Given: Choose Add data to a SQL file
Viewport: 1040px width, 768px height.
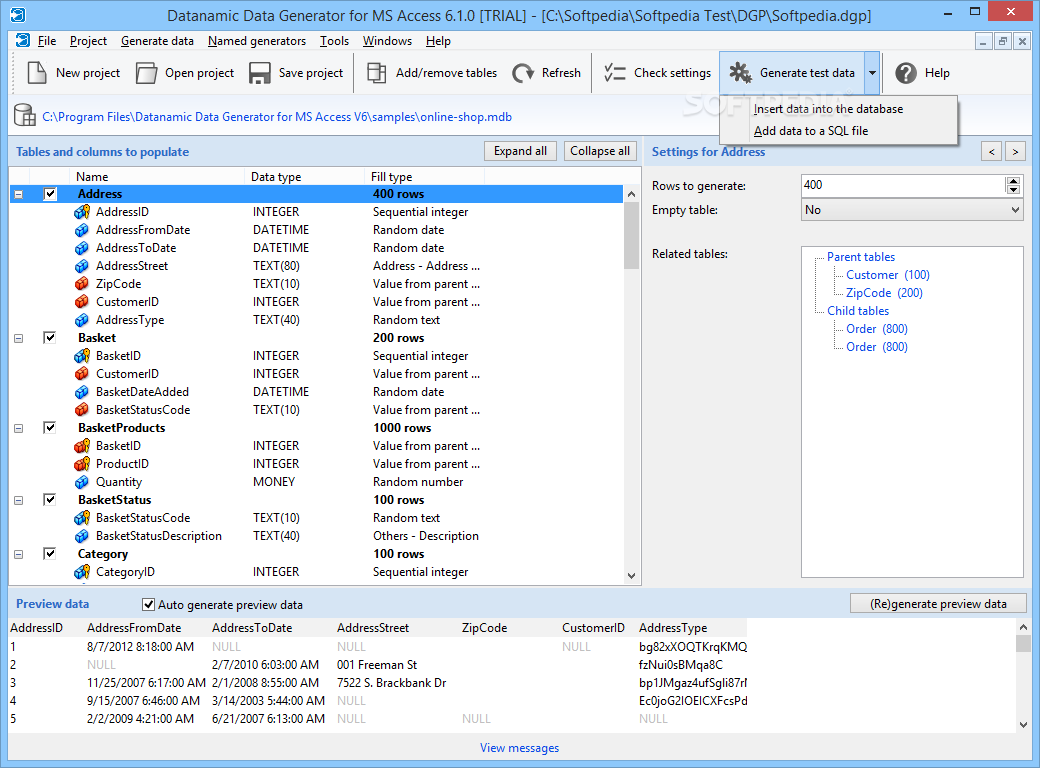Looking at the screenshot, I should [x=811, y=131].
